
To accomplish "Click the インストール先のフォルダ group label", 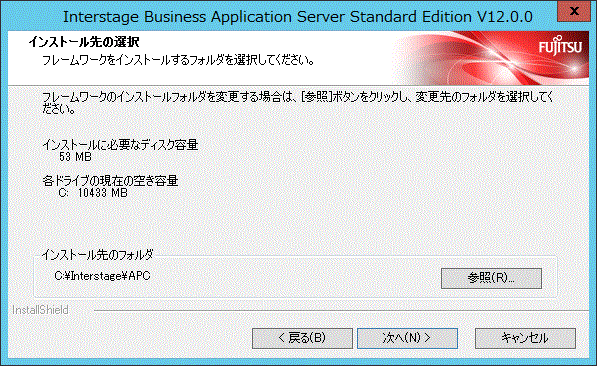I will point(97,254).
